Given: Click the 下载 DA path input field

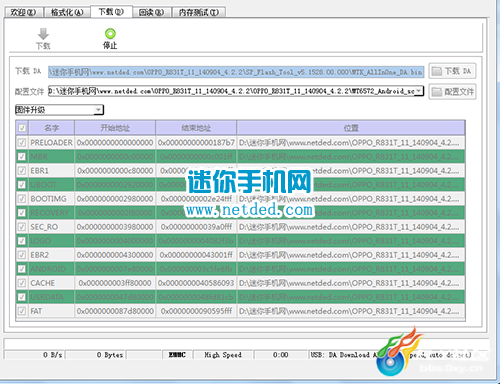Looking at the screenshot, I should 236,72.
